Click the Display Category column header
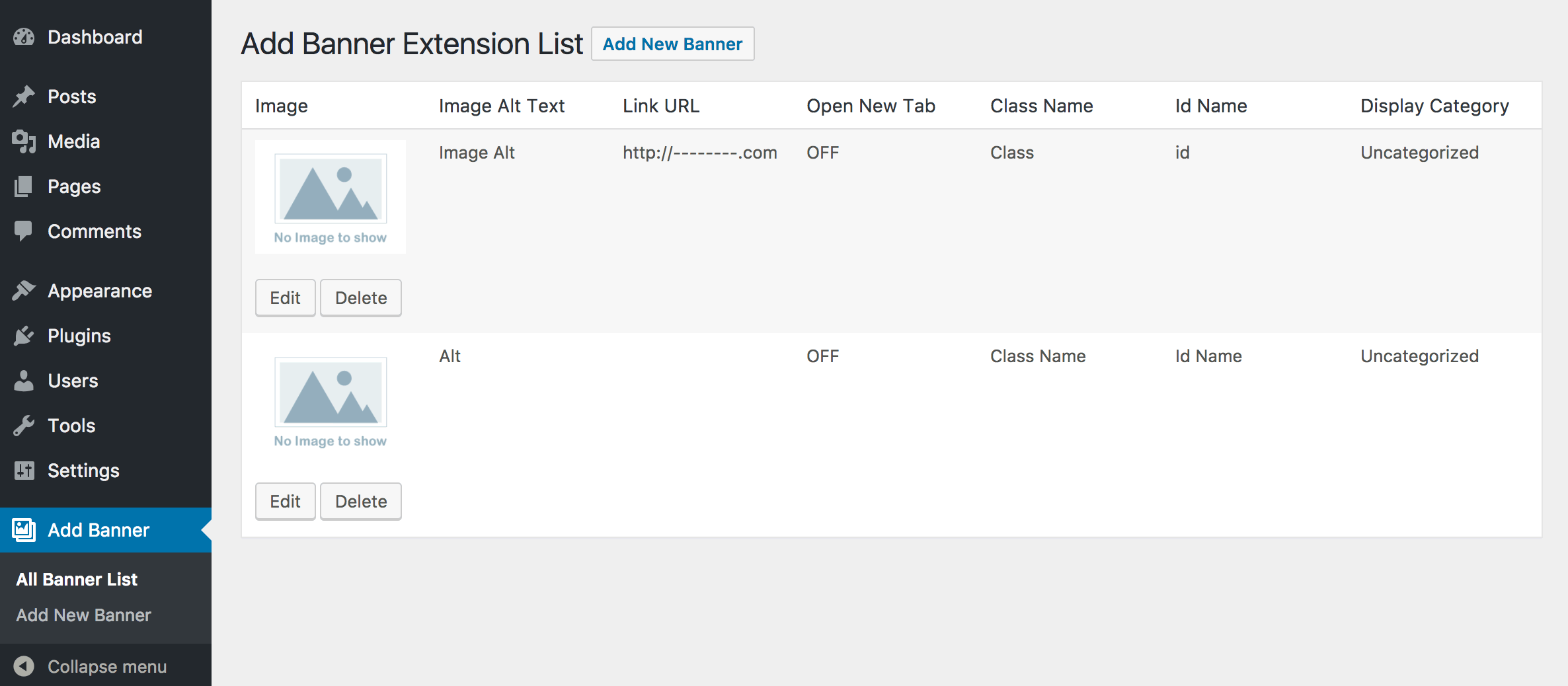 click(1434, 106)
